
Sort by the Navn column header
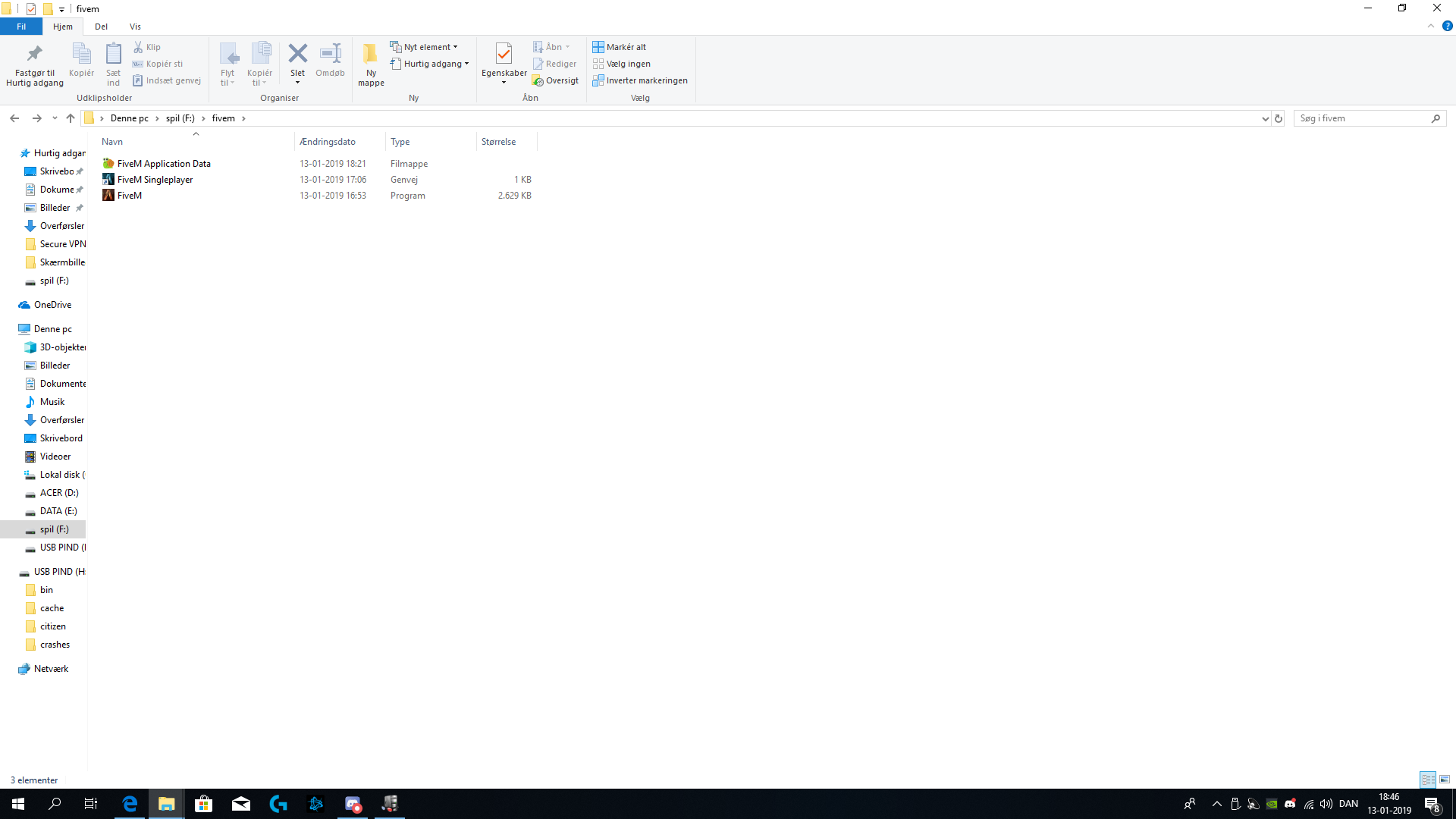196,142
